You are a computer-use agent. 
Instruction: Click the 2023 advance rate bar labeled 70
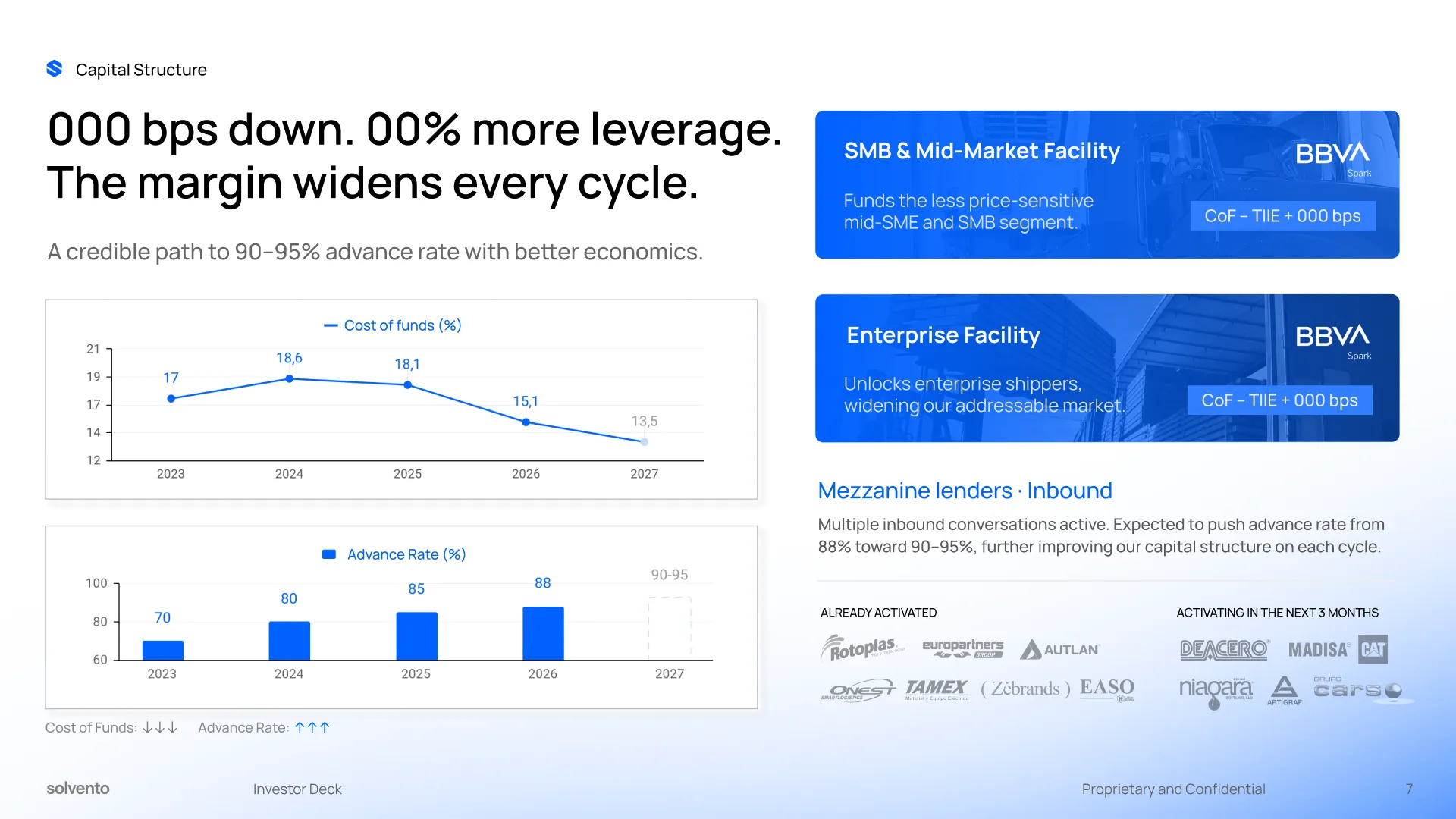163,650
